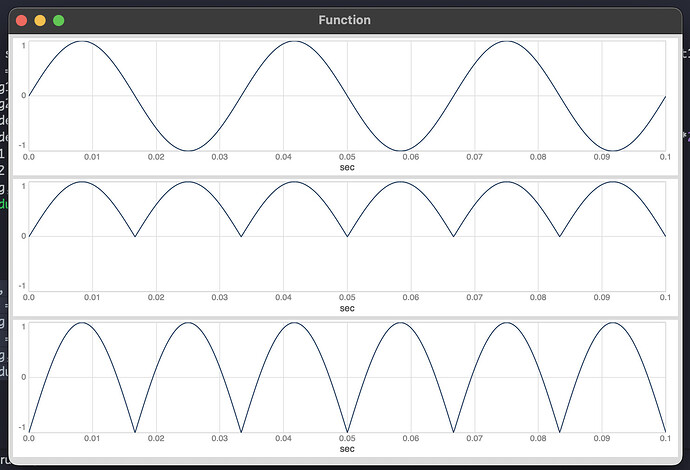Screen dimensions: 690x470
Task: Click the first peak of the top sine wave
Action: (x=82, y=42)
